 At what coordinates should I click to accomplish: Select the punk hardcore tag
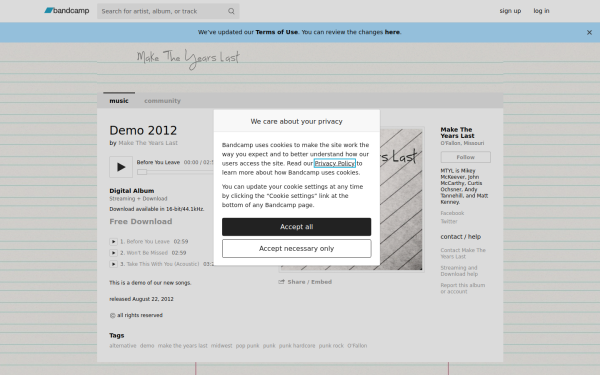(x=297, y=346)
